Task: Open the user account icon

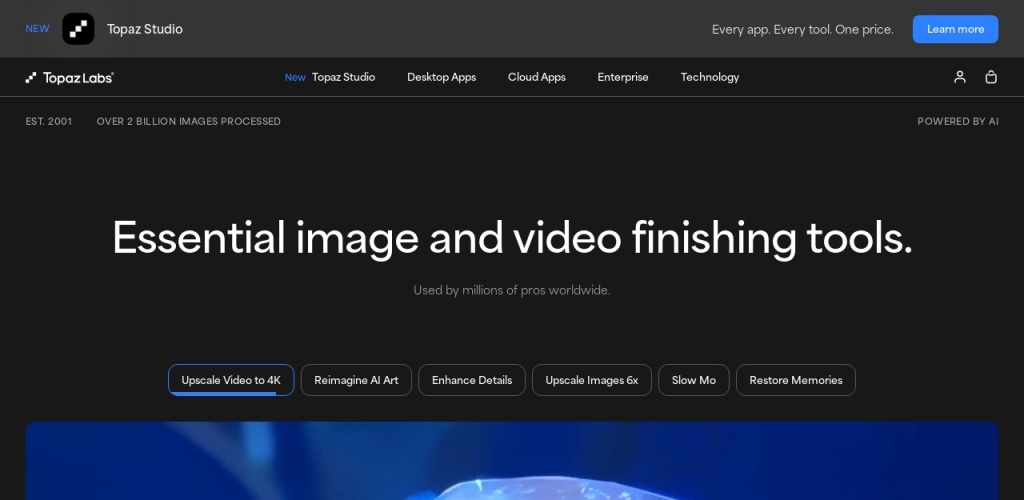Action: tap(960, 77)
